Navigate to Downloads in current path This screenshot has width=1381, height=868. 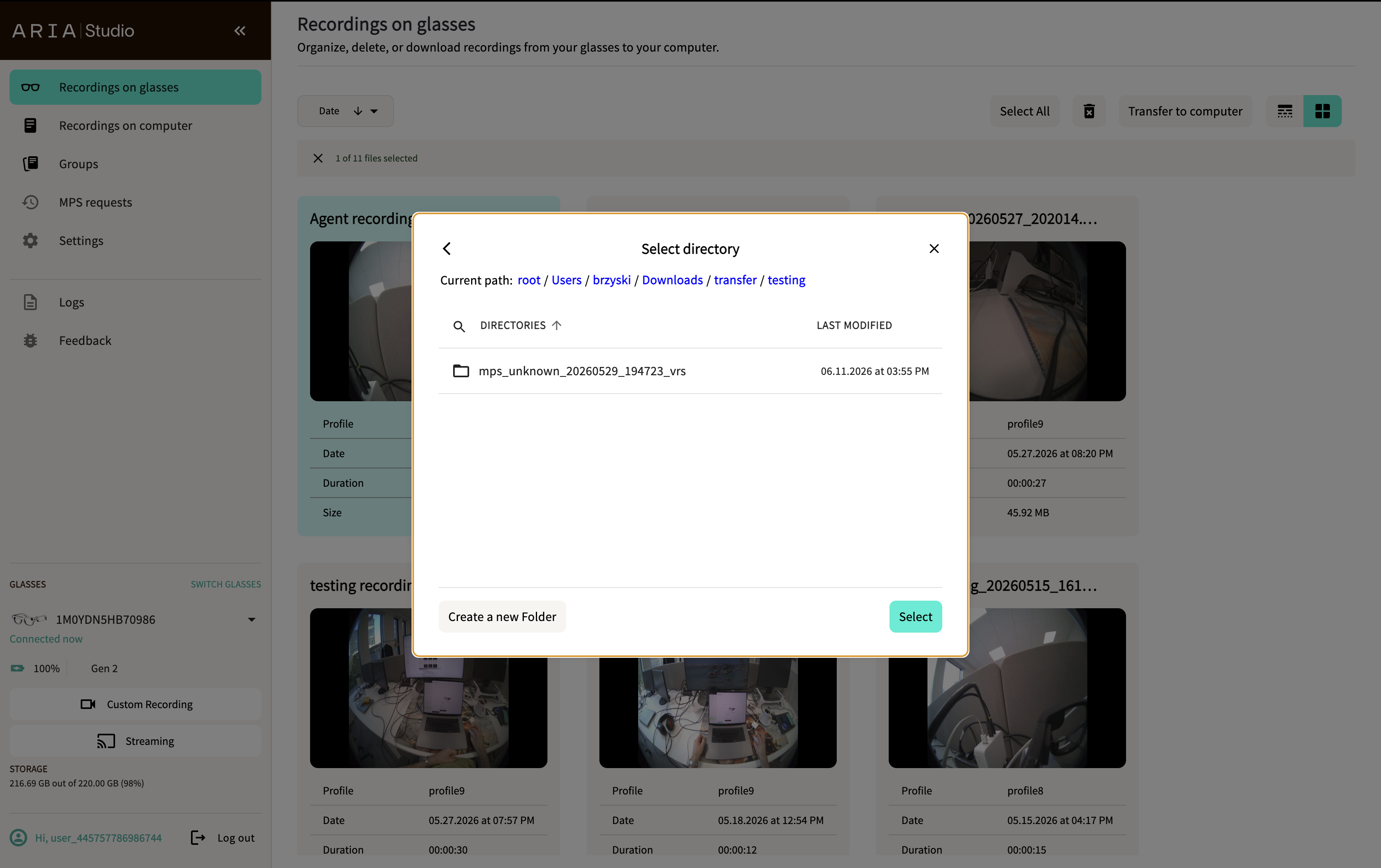(x=672, y=280)
